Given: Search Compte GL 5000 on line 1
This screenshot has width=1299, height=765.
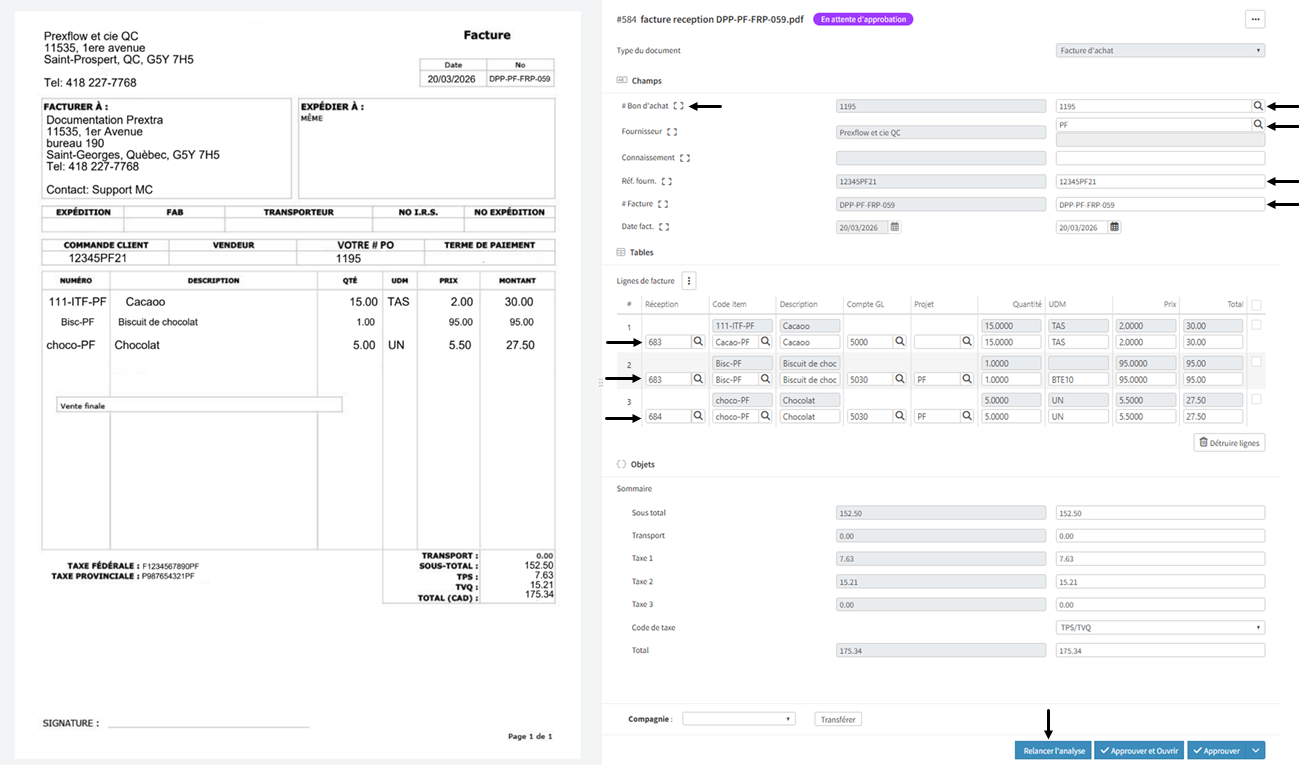Looking at the screenshot, I should [900, 342].
